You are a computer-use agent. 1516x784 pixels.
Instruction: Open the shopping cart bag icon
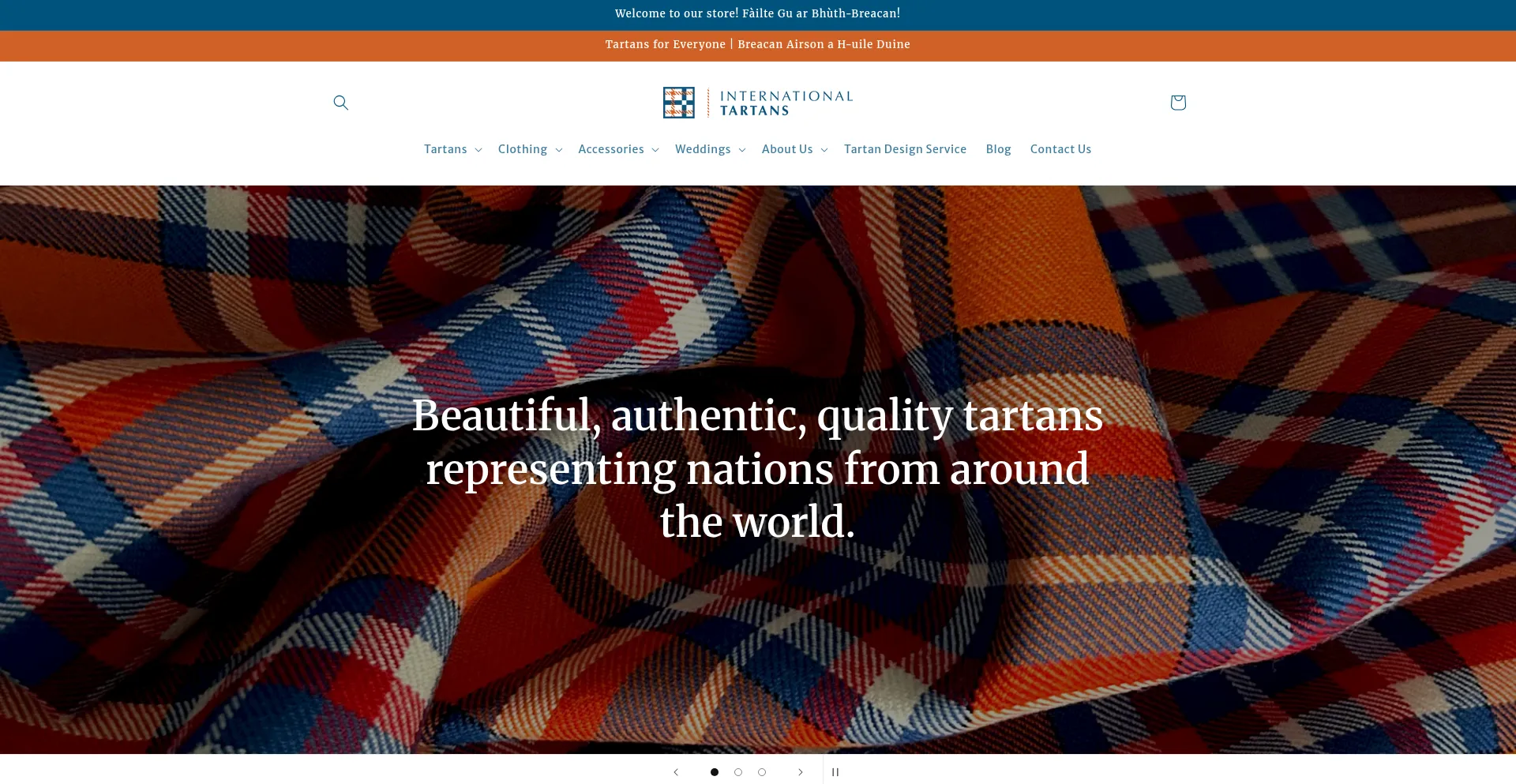[1177, 103]
